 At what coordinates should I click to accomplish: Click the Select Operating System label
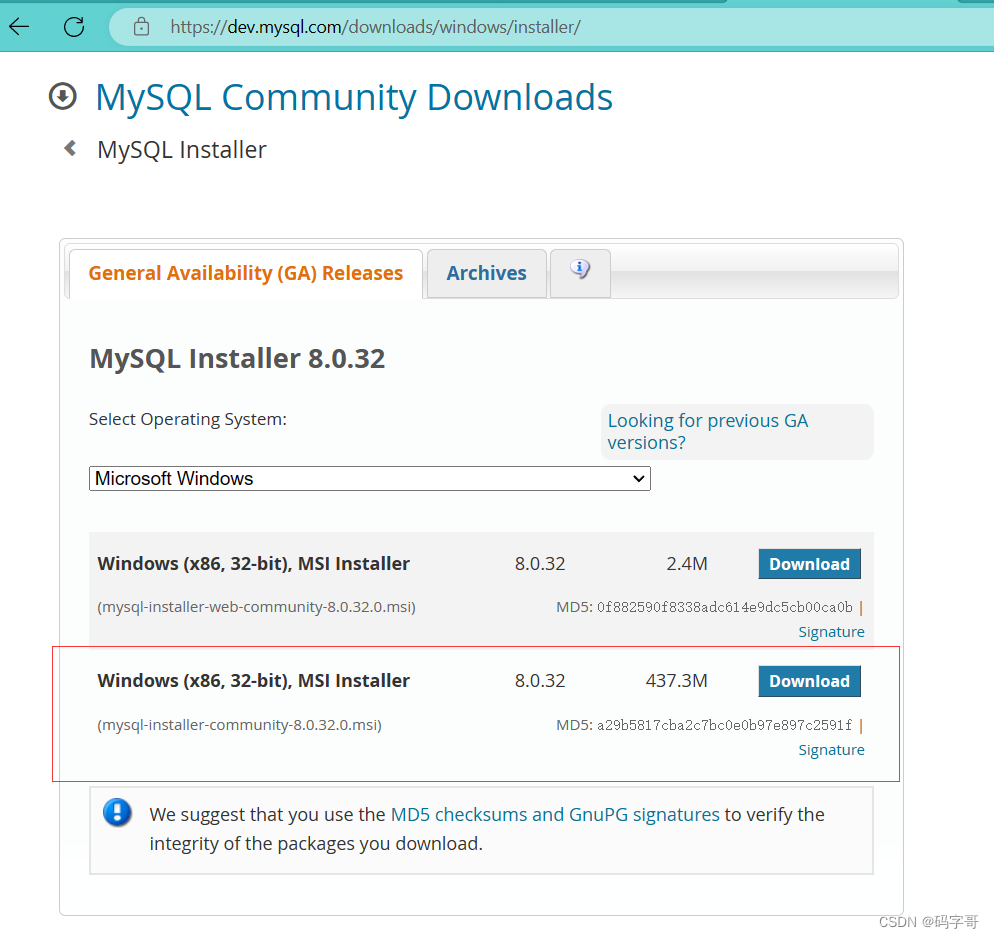tap(188, 420)
